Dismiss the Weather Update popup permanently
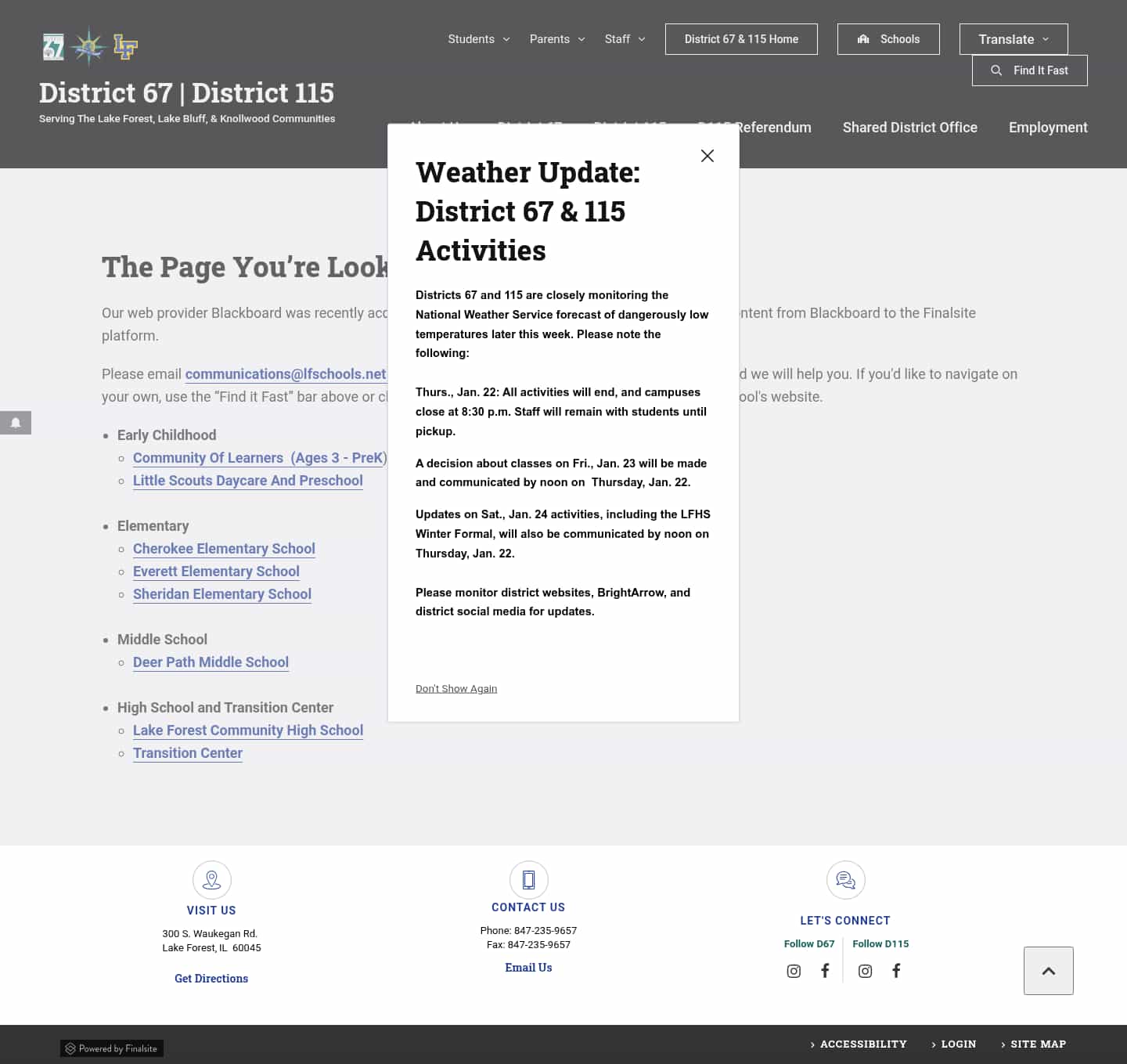 (456, 688)
